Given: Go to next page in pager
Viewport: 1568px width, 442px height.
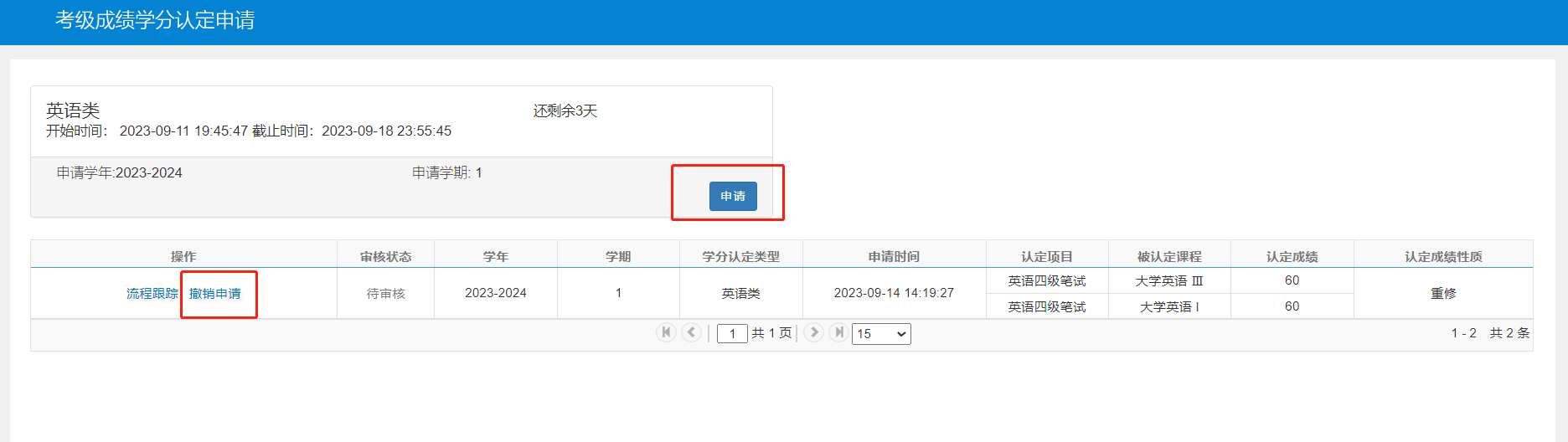Looking at the screenshot, I should (x=813, y=332).
